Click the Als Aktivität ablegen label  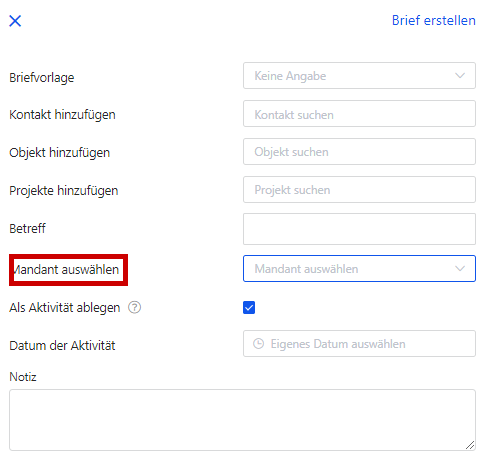point(65,308)
